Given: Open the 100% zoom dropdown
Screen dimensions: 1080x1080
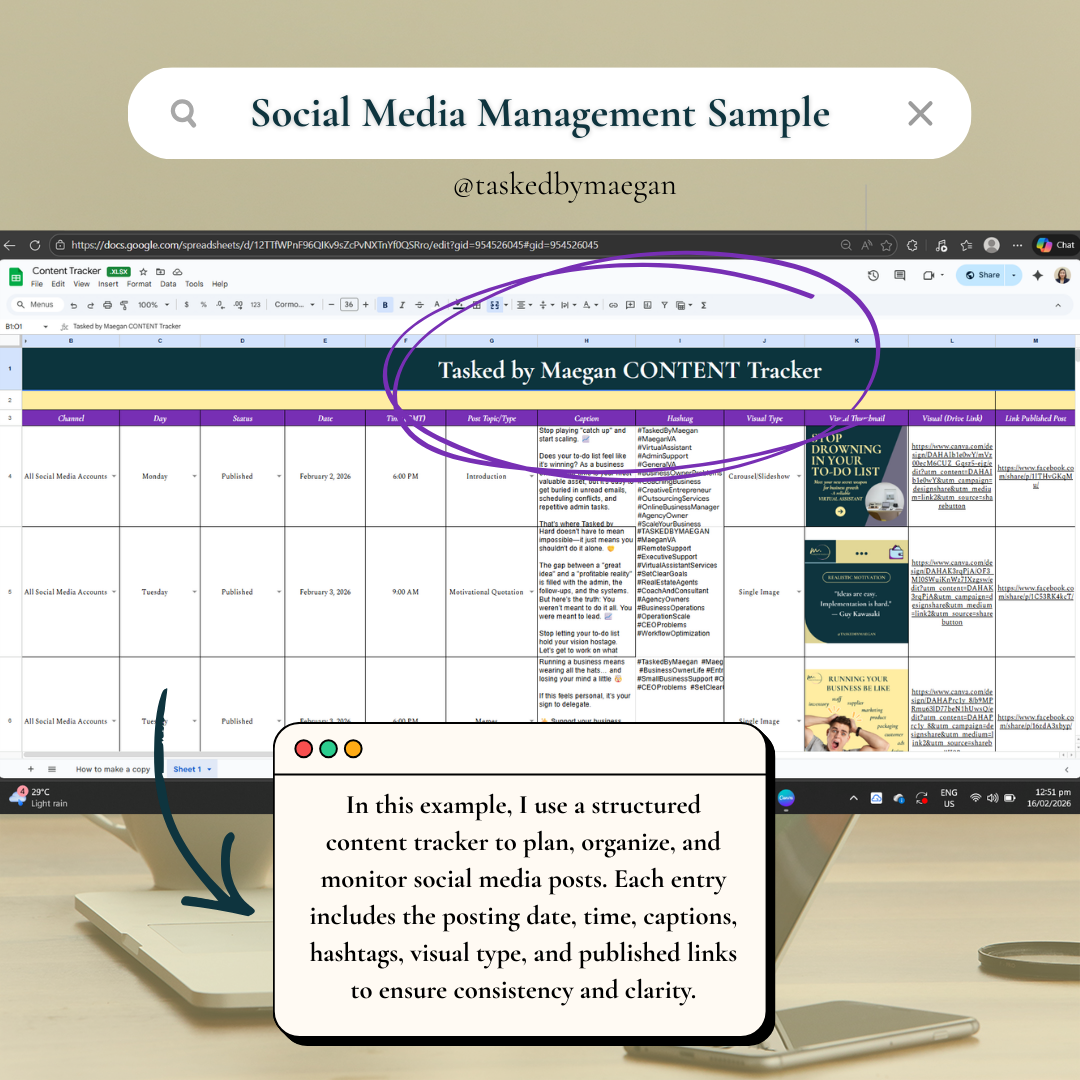Looking at the screenshot, I should click(x=152, y=305).
